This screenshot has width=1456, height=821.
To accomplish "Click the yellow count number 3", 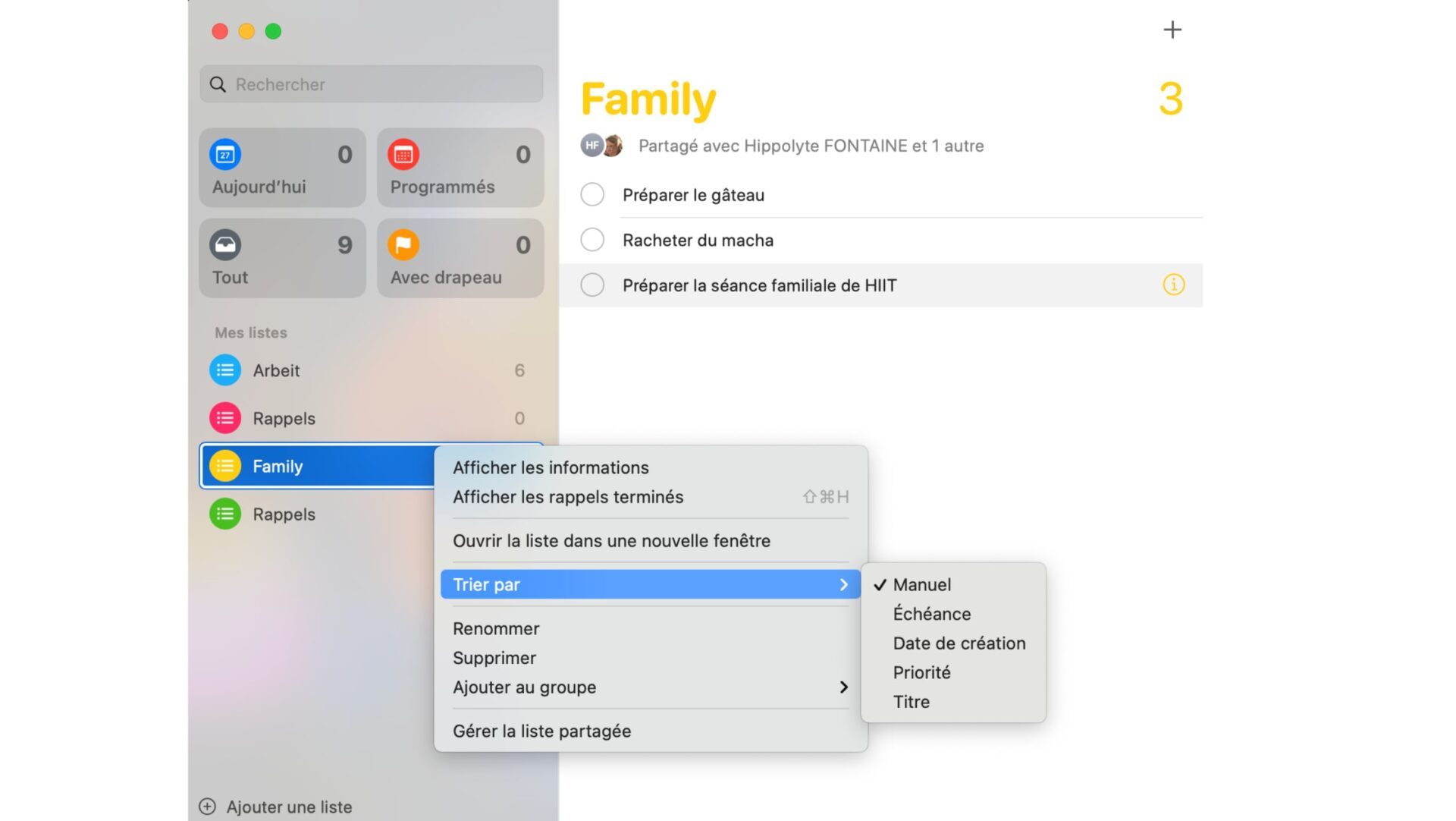I will pyautogui.click(x=1171, y=99).
